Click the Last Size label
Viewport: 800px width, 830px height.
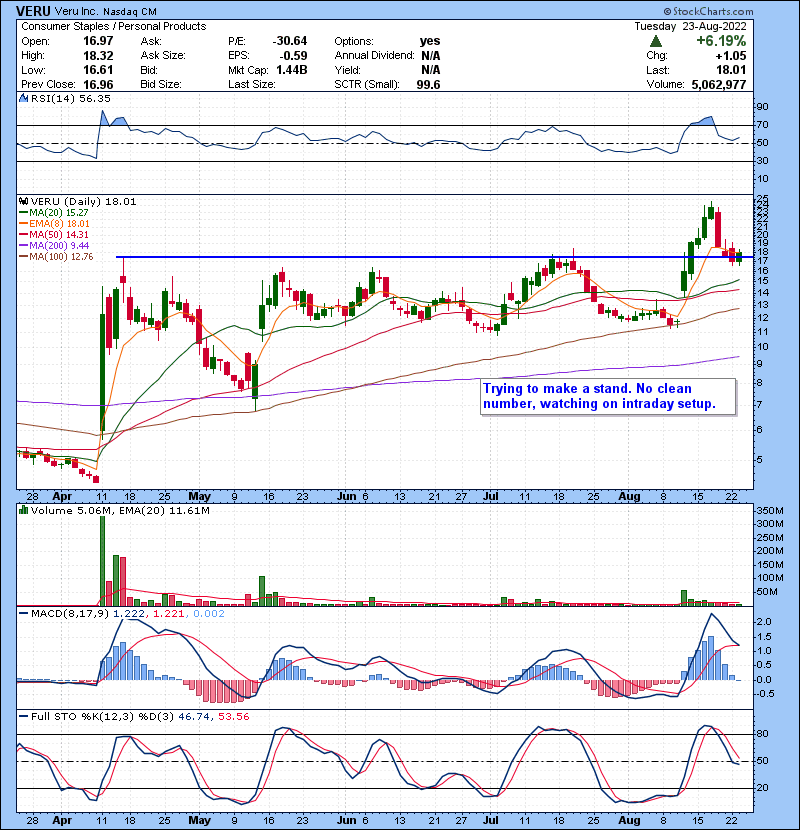pos(251,84)
